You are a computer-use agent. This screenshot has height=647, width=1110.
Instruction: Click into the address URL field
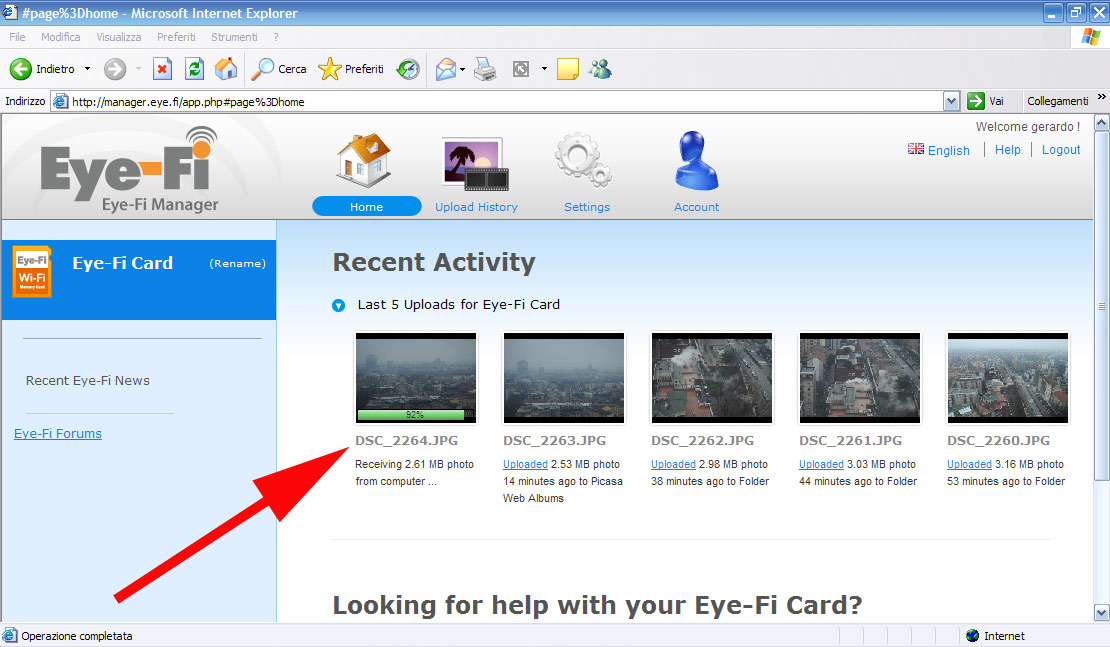pos(505,101)
